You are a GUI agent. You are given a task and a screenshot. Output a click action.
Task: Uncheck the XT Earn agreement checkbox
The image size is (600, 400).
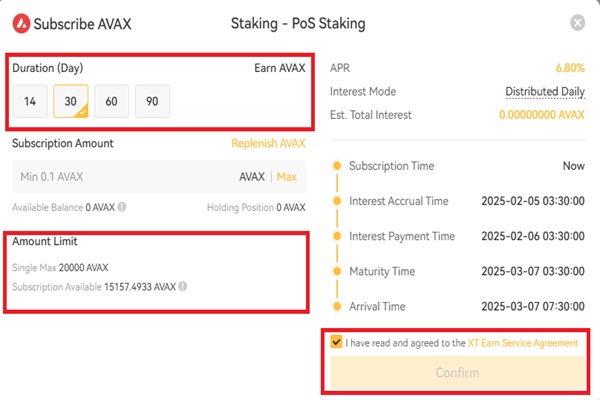[336, 342]
